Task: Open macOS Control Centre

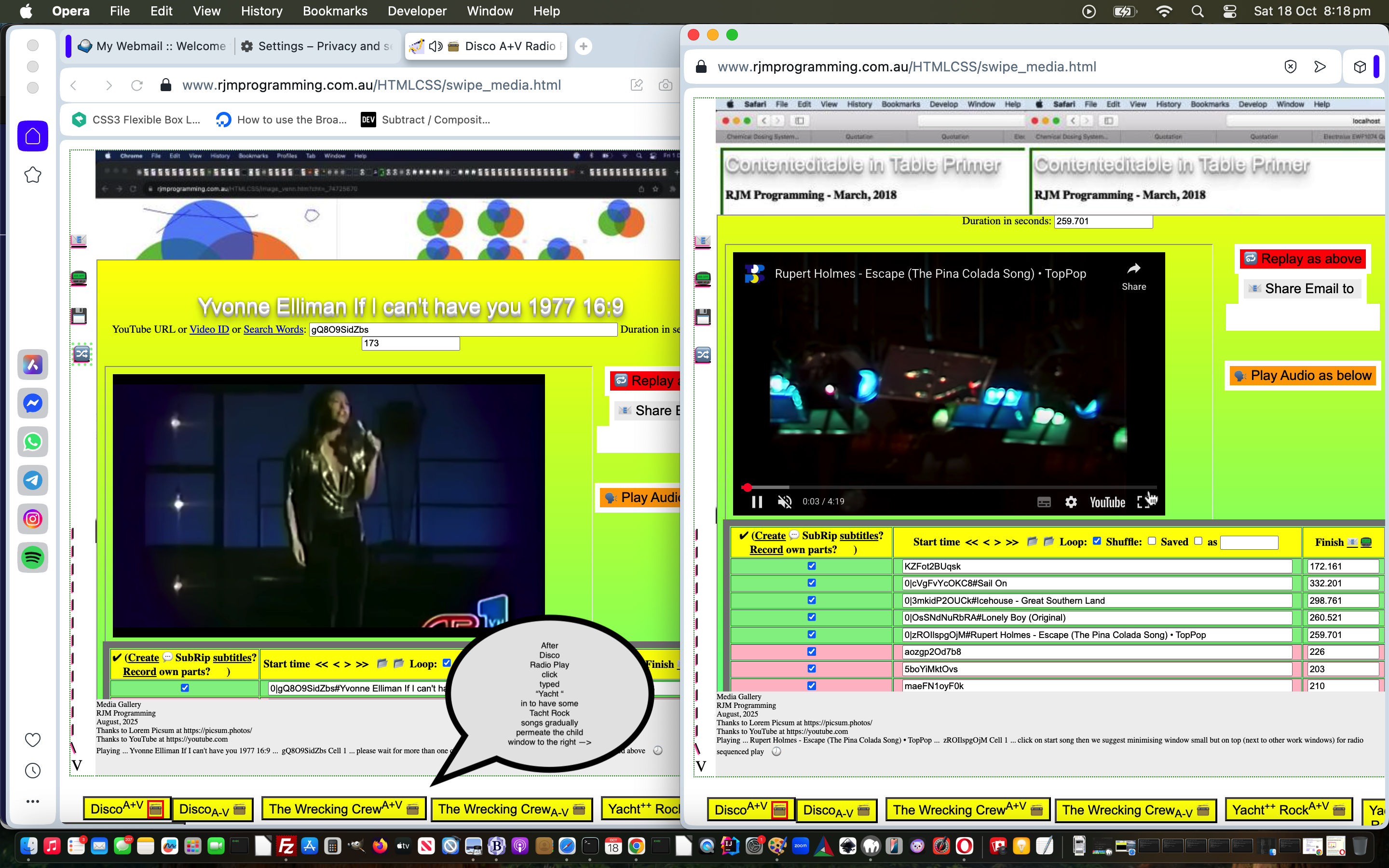Action: tap(1229, 11)
